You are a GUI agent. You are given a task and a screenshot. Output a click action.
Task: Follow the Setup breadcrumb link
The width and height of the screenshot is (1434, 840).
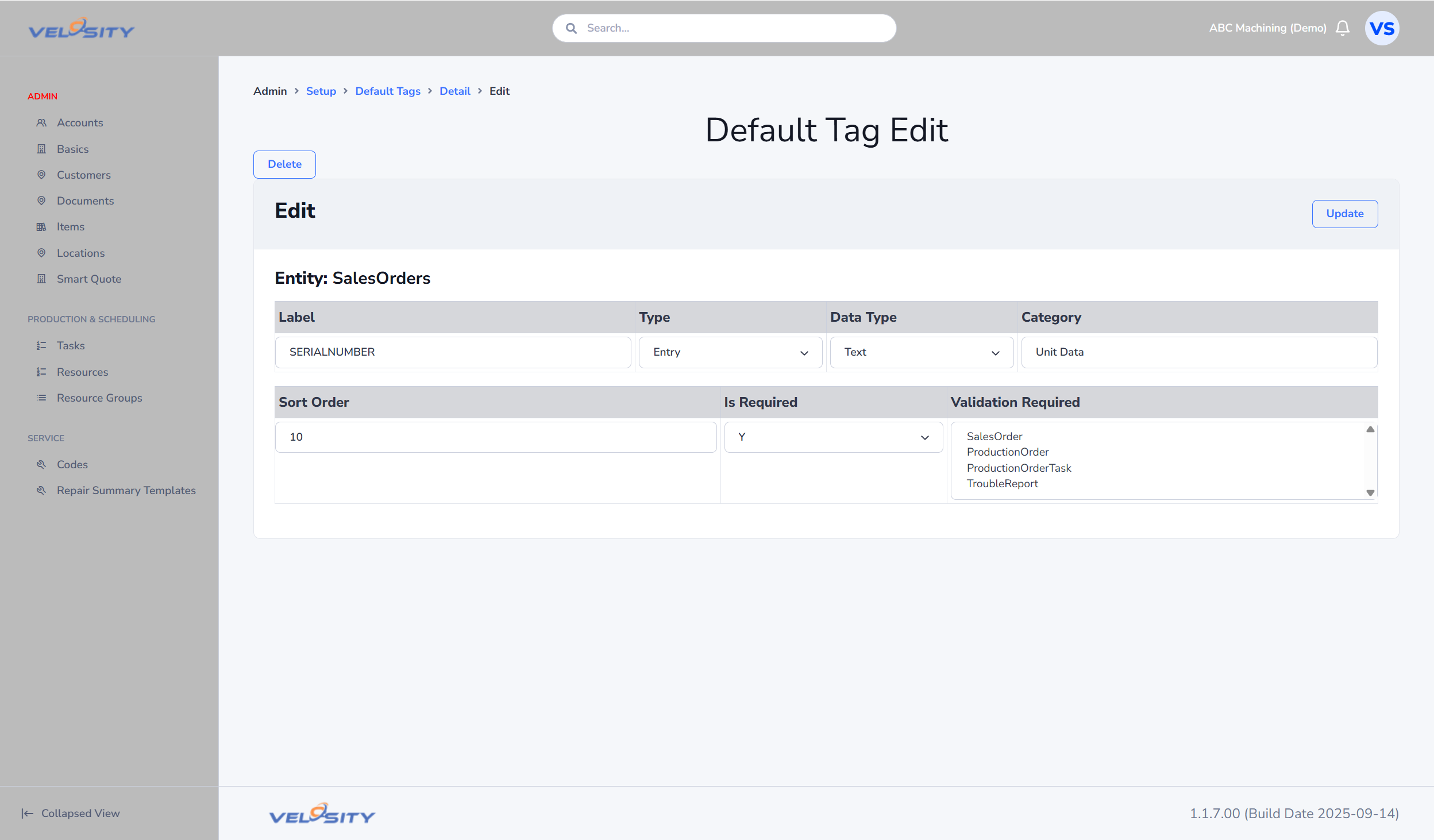[321, 91]
